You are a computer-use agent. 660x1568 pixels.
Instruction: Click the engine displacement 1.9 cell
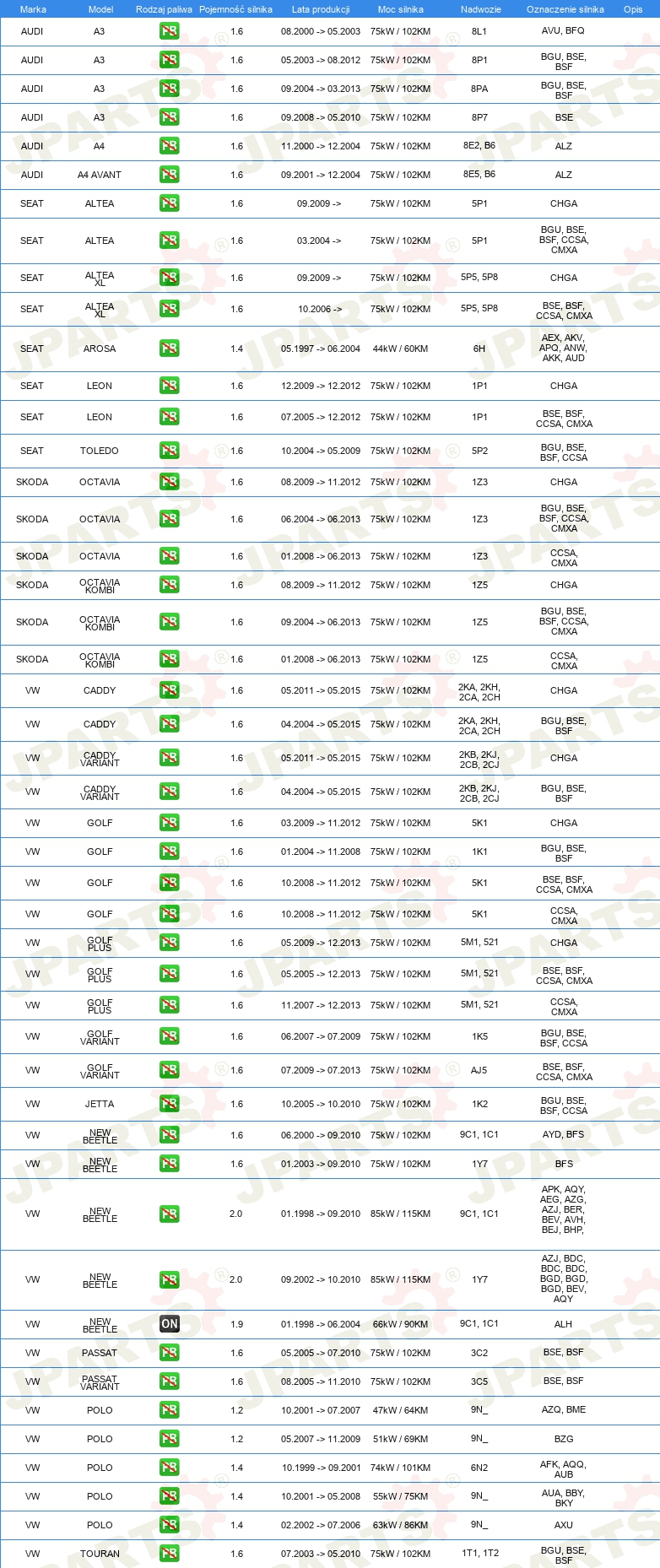(x=237, y=1324)
